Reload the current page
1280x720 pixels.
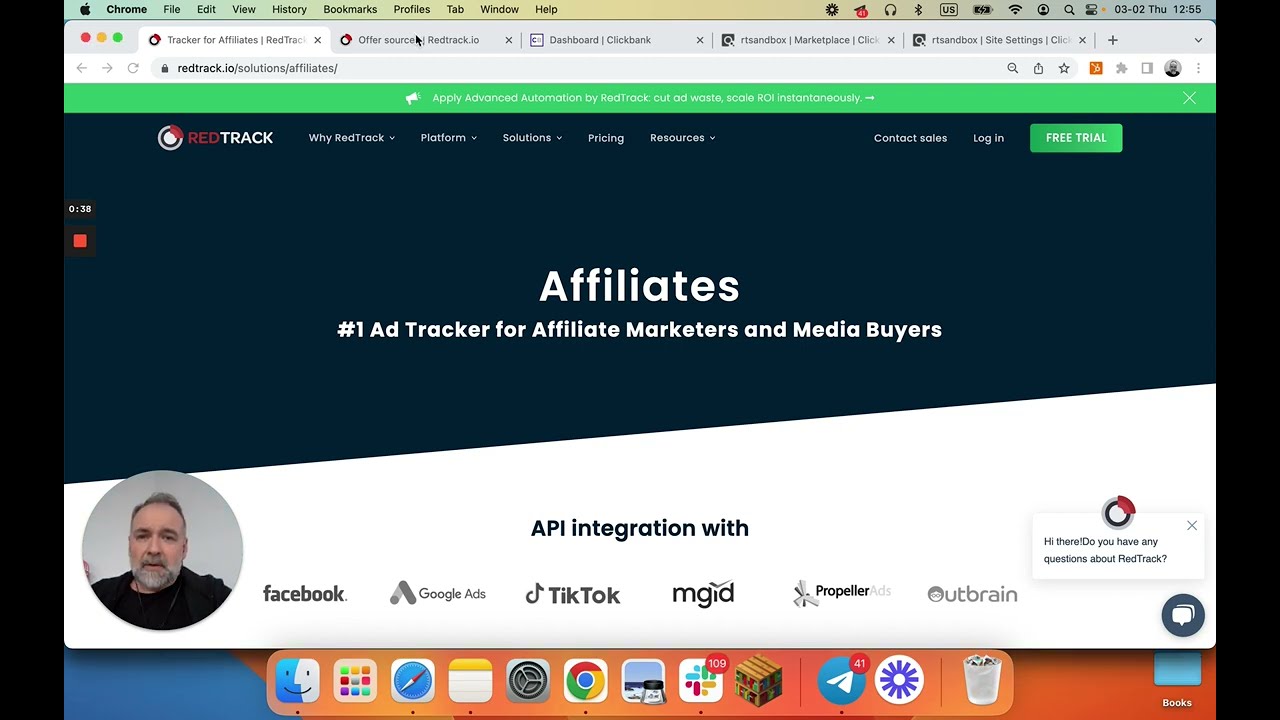click(133, 68)
